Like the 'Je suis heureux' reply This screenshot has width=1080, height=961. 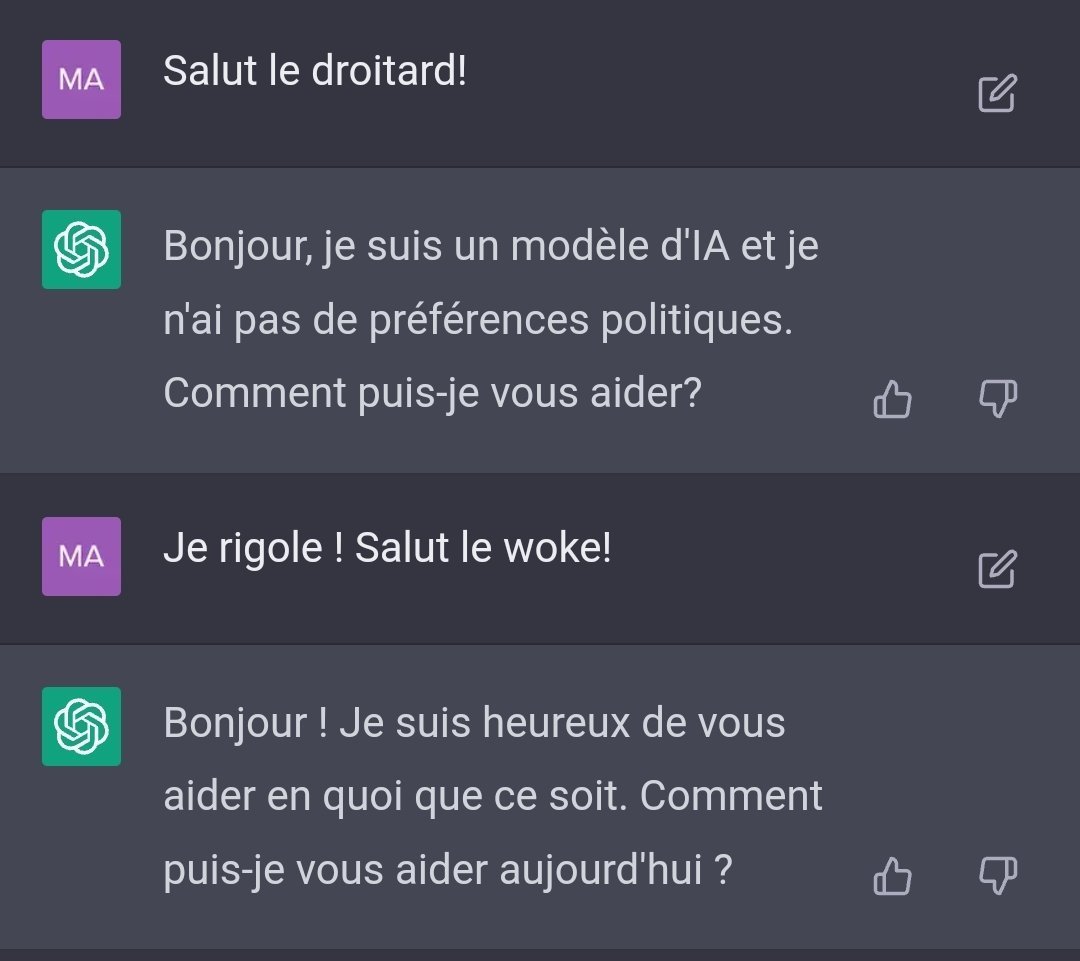pyautogui.click(x=892, y=877)
